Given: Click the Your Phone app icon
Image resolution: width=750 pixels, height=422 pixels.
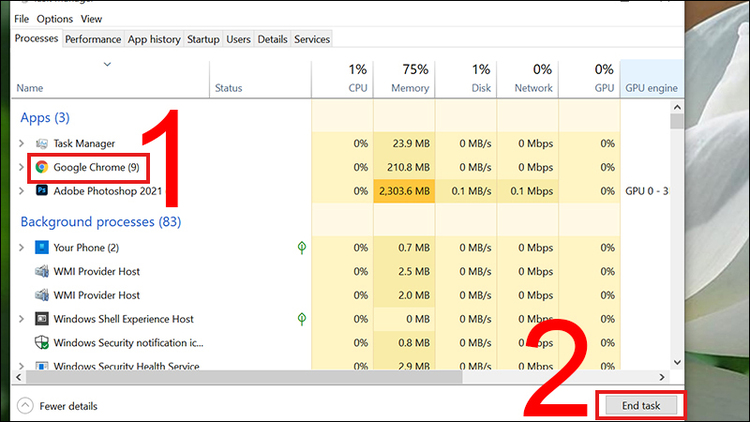Looking at the screenshot, I should [41, 247].
